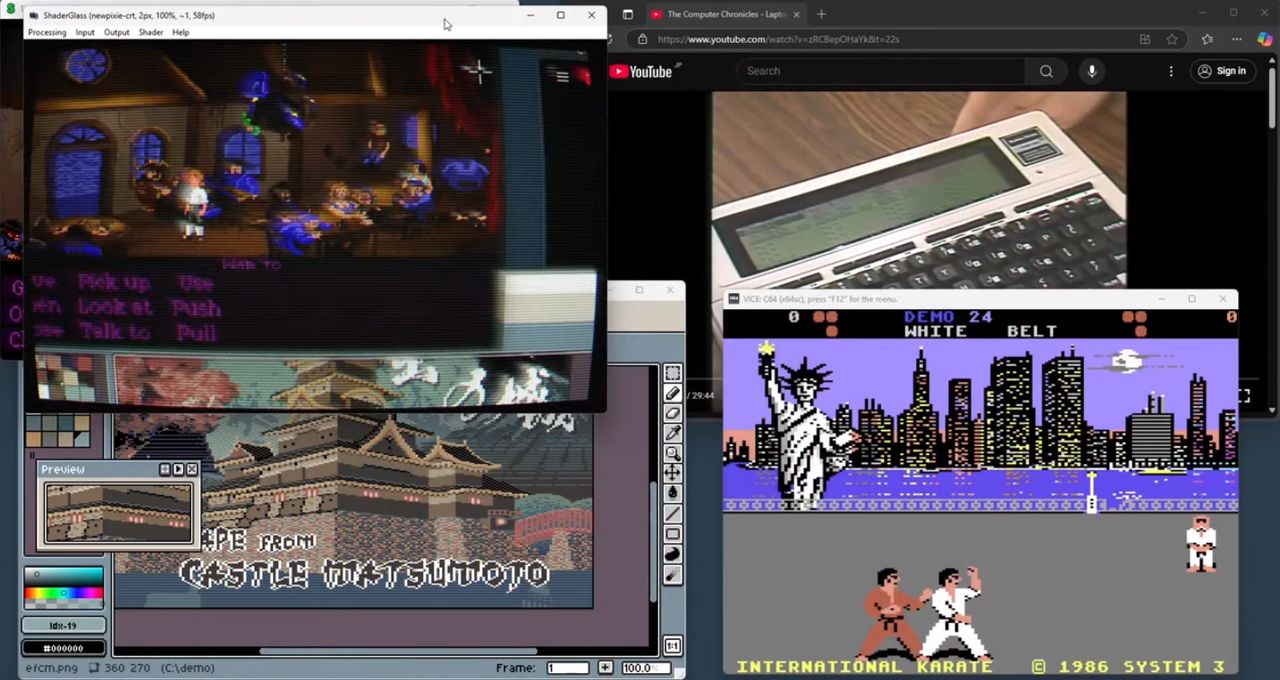
Task: Open the Copilot sidebar icon
Action: pos(1265,39)
